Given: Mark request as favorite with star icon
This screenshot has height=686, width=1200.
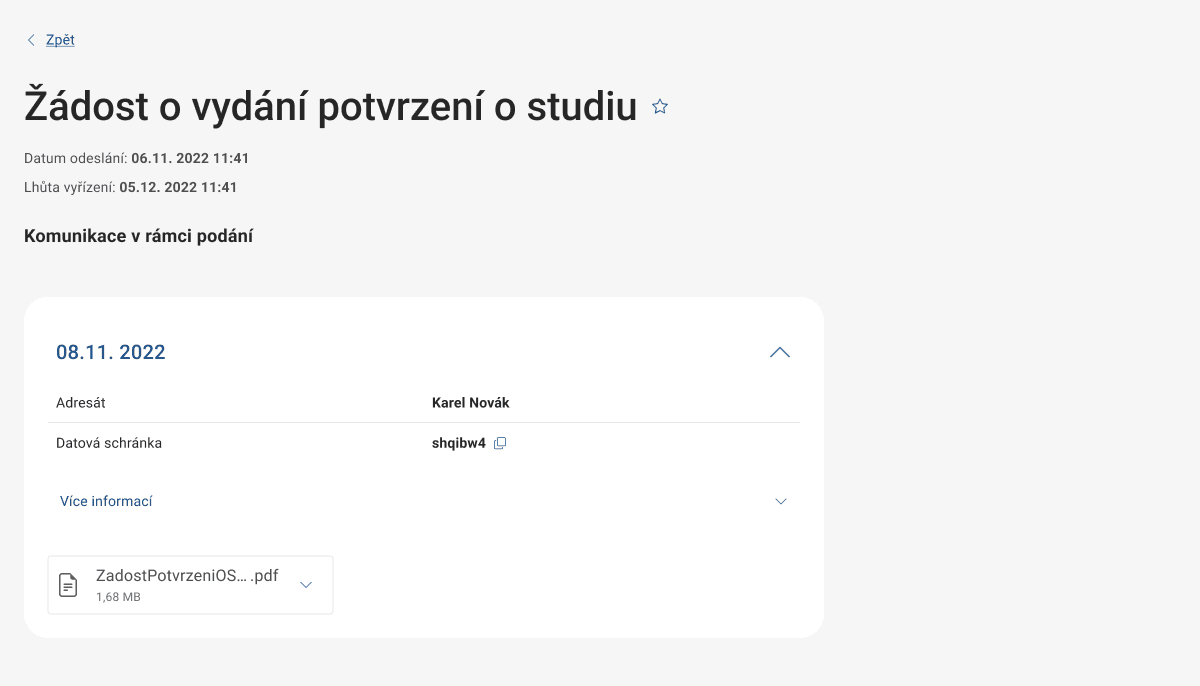Looking at the screenshot, I should click(659, 105).
